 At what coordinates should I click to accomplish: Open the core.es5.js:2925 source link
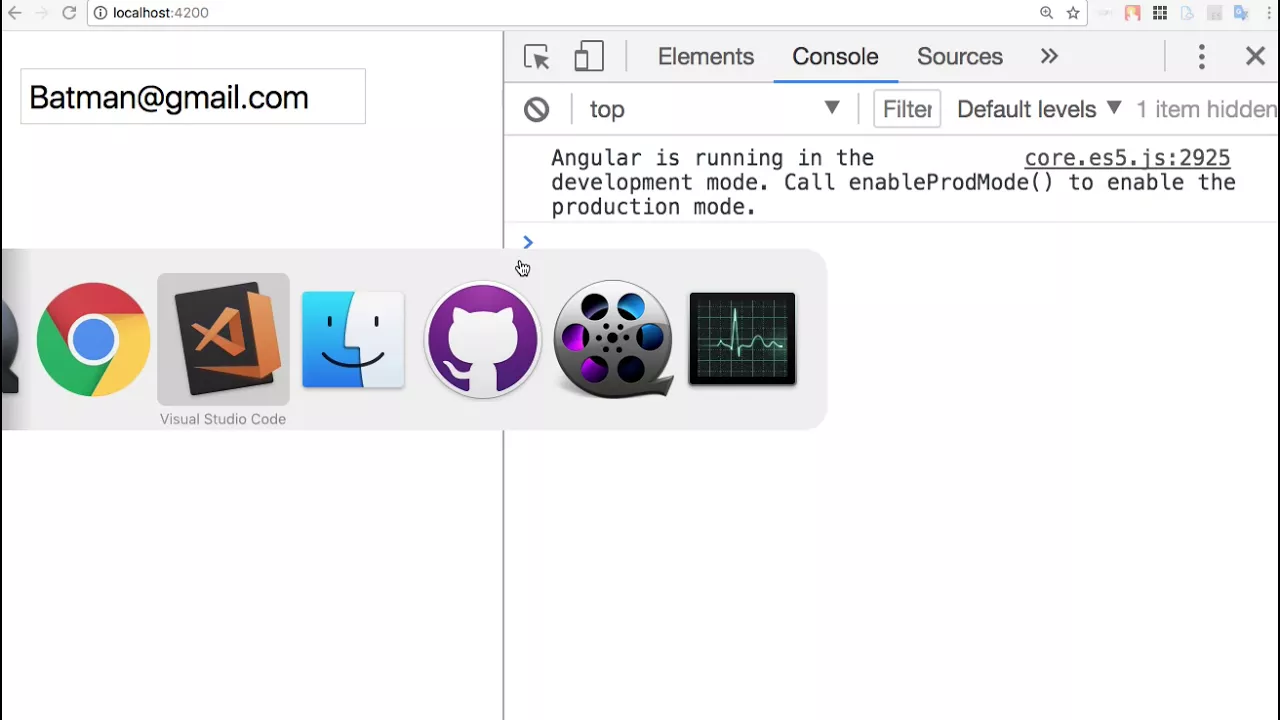[x=1127, y=158]
